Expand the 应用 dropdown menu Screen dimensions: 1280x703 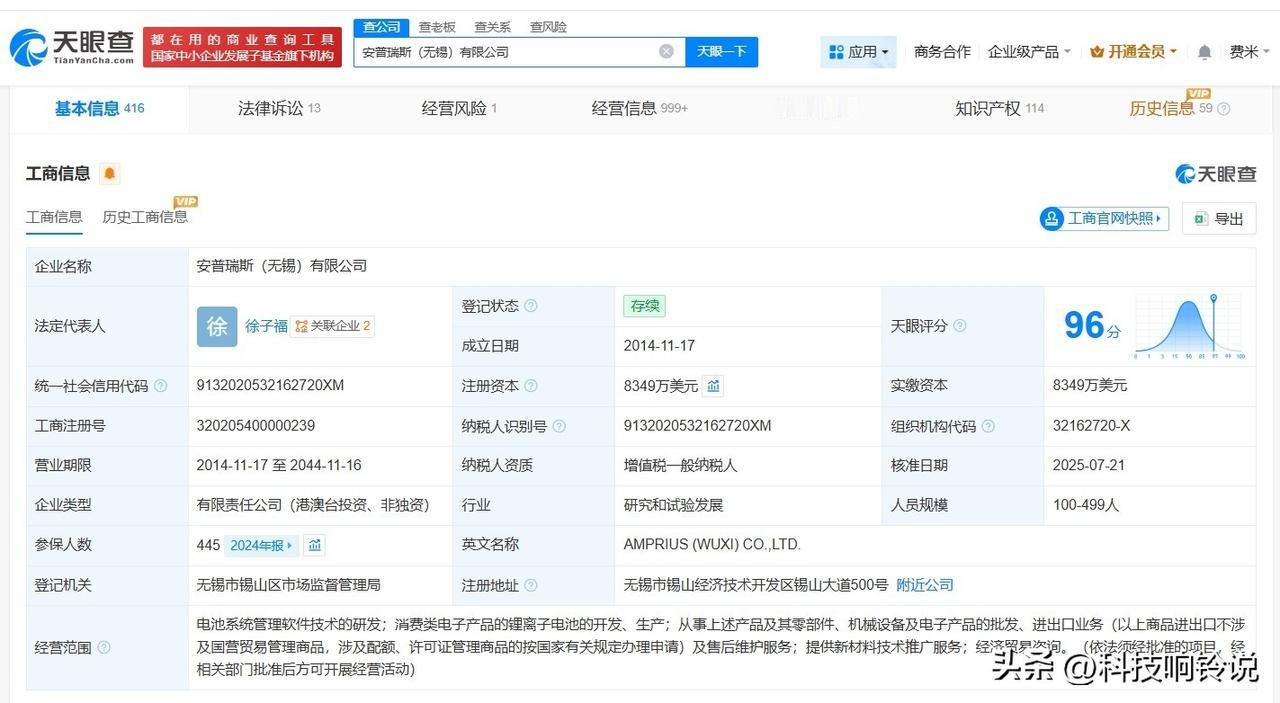point(859,52)
